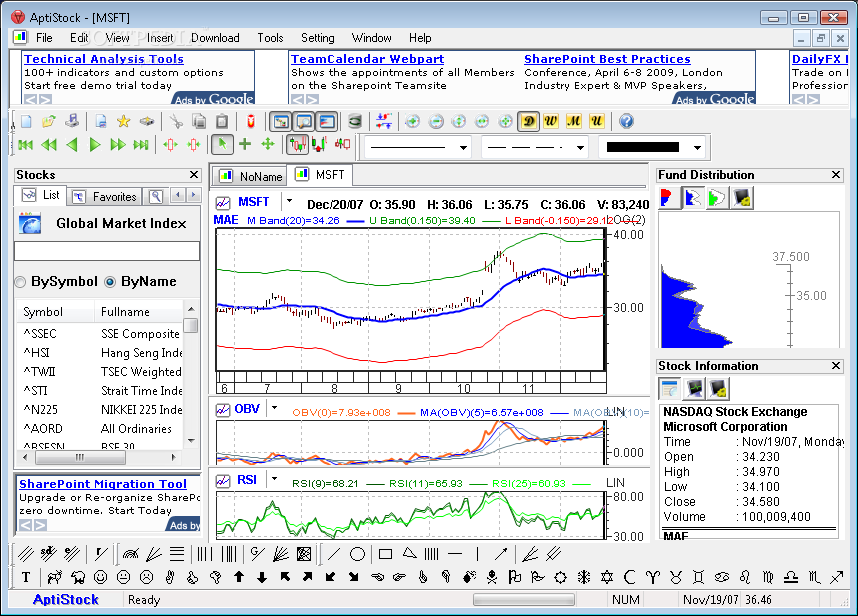Click the black color swatch

[x=642, y=147]
